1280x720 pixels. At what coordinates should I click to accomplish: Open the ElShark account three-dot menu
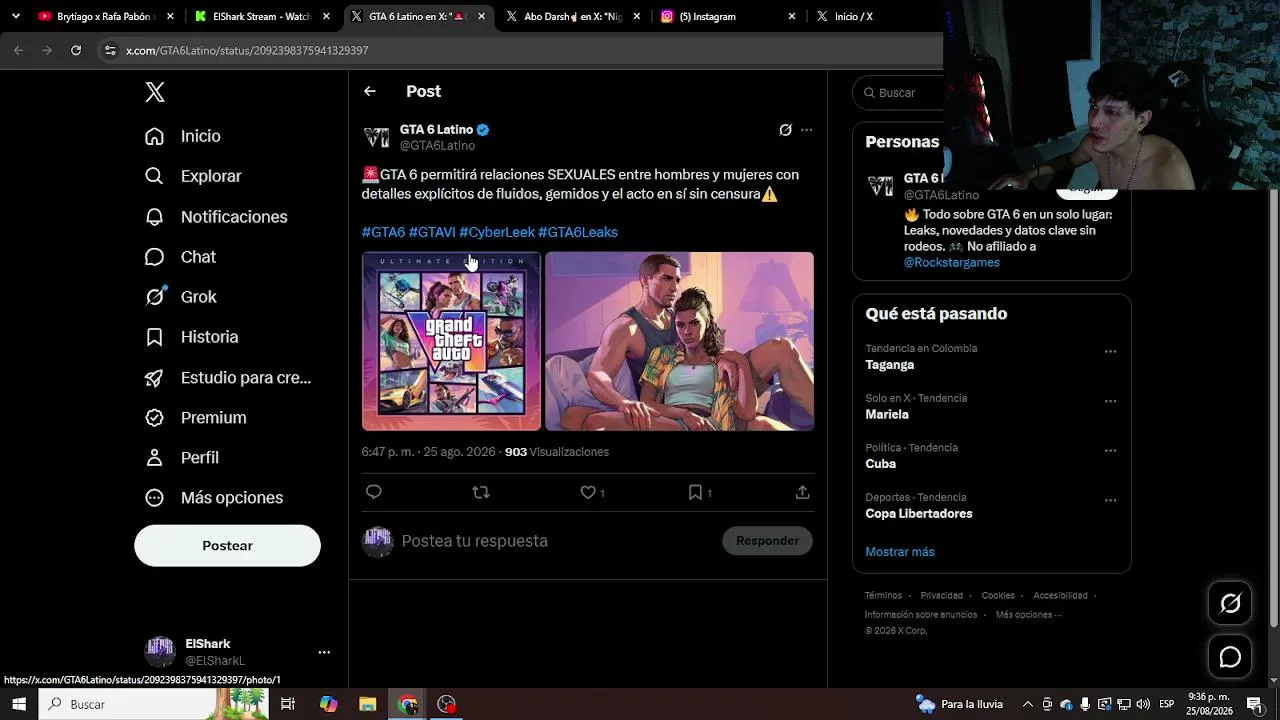tap(324, 652)
